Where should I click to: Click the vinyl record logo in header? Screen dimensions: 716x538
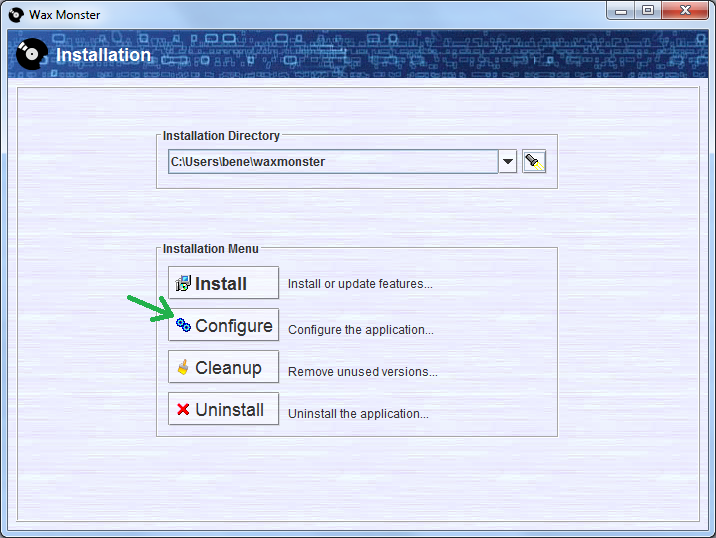pos(32,55)
